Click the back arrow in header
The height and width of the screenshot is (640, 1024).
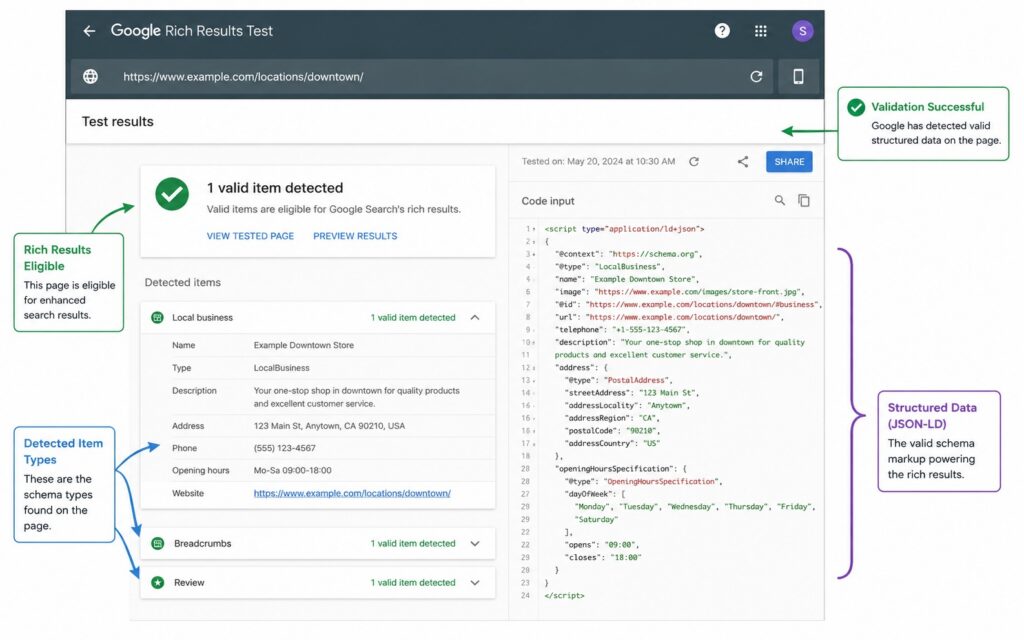[x=89, y=31]
